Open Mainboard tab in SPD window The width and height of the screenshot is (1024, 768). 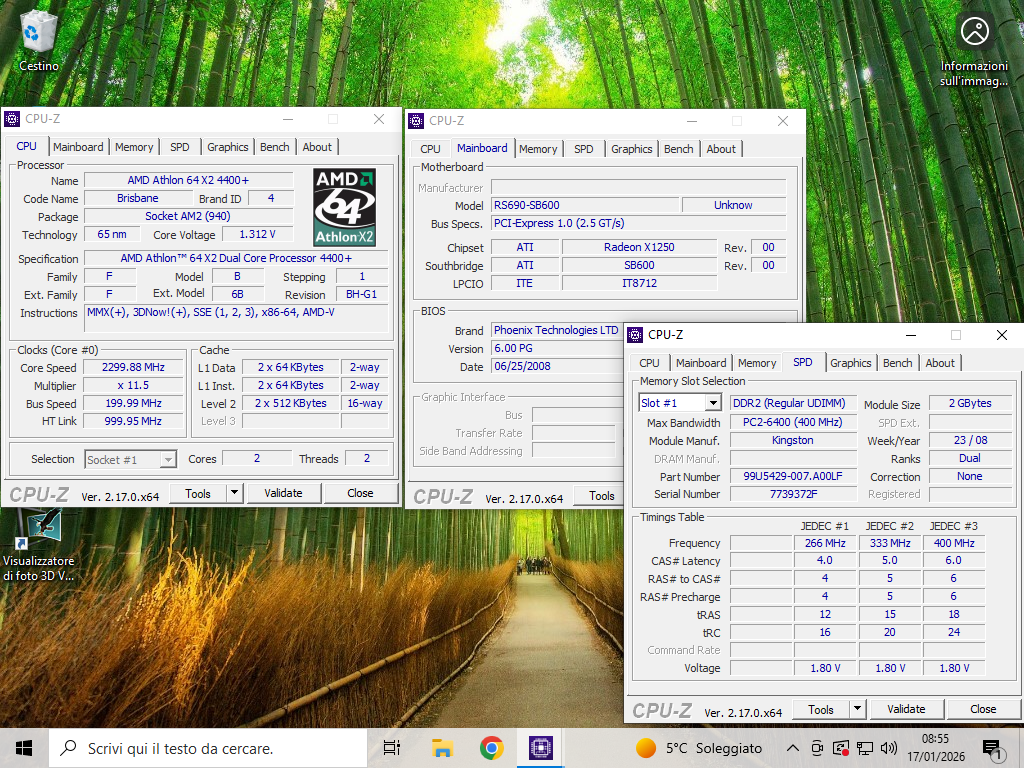(701, 363)
